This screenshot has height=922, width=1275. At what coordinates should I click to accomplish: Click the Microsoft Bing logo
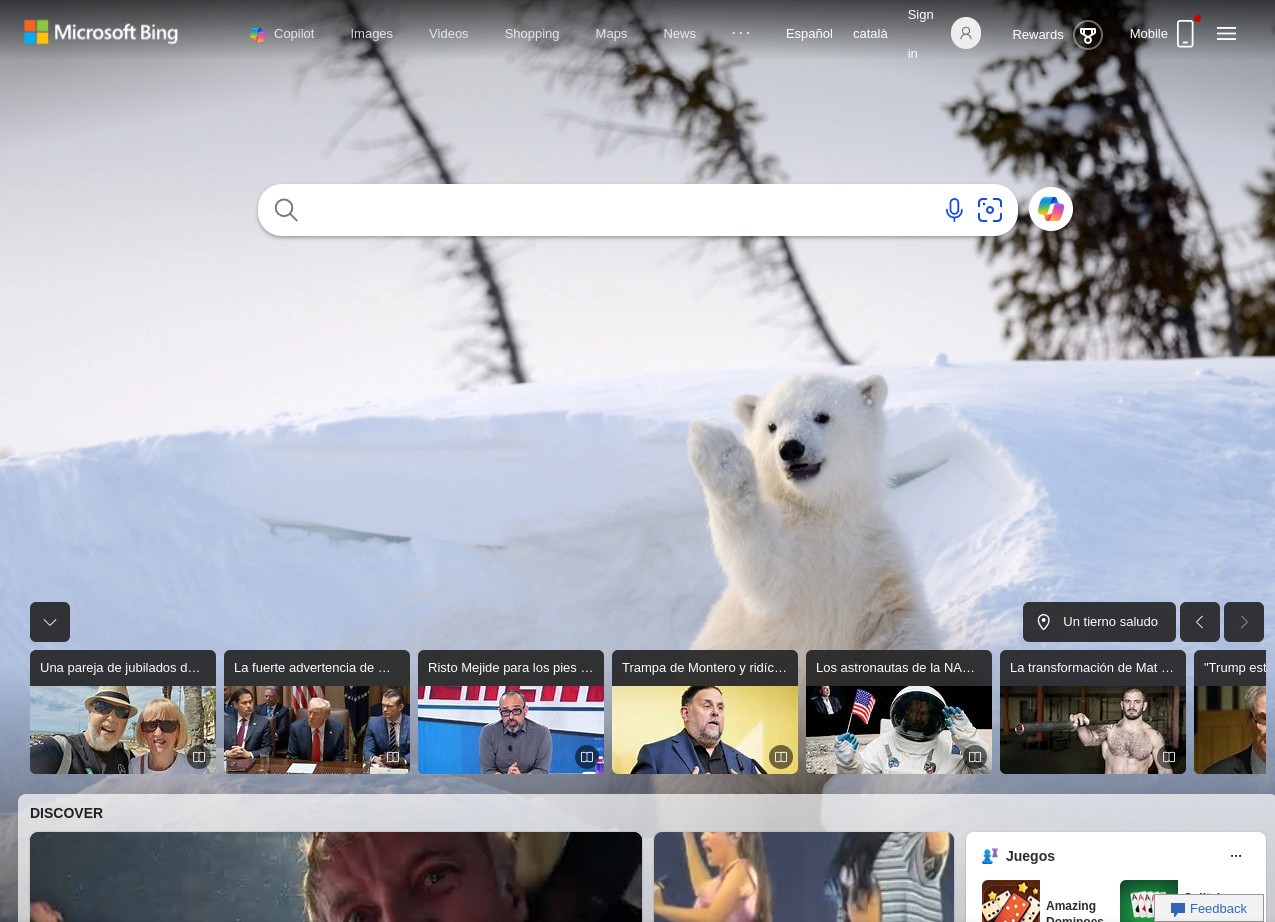tap(100, 32)
